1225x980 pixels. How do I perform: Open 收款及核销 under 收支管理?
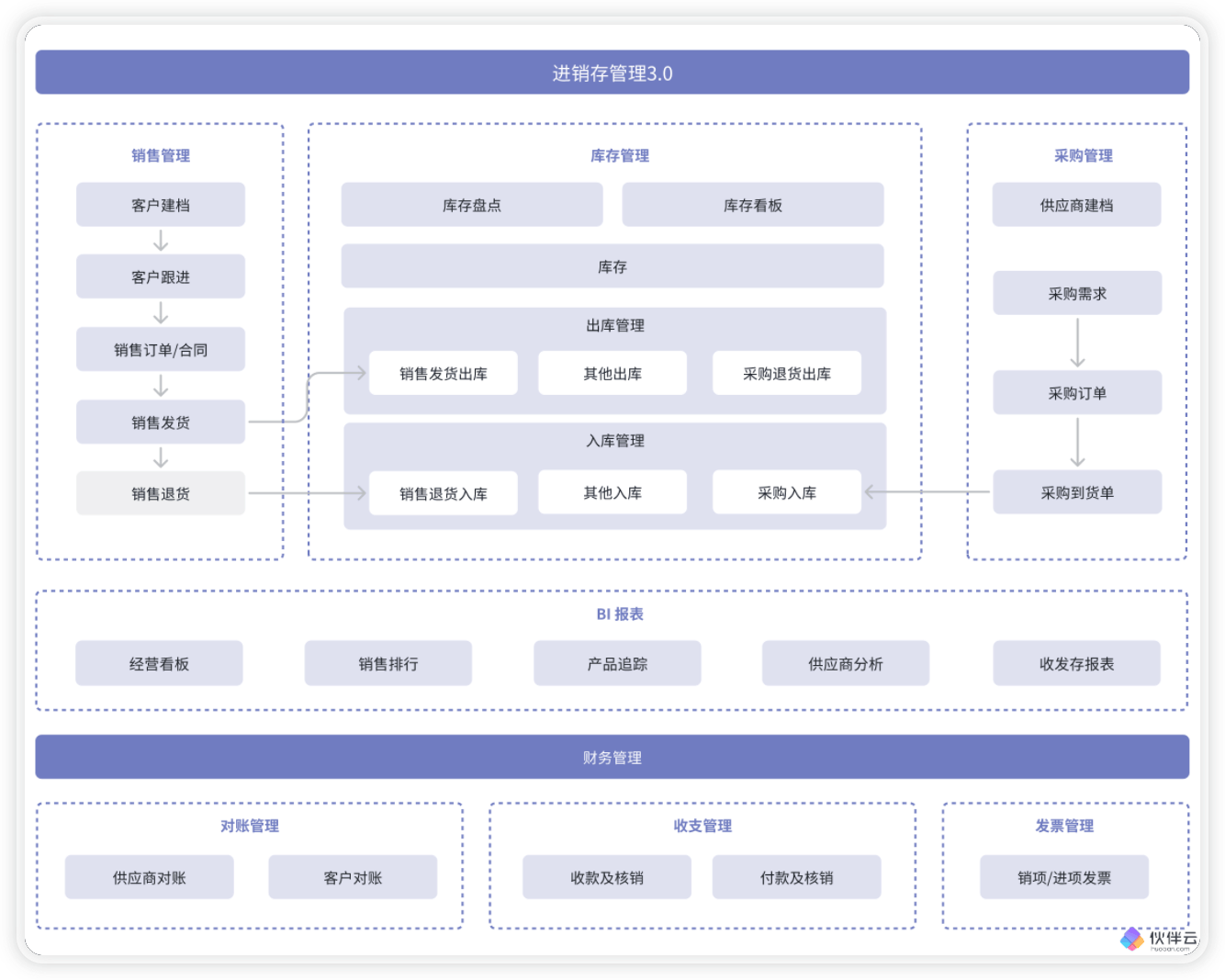tap(607, 877)
